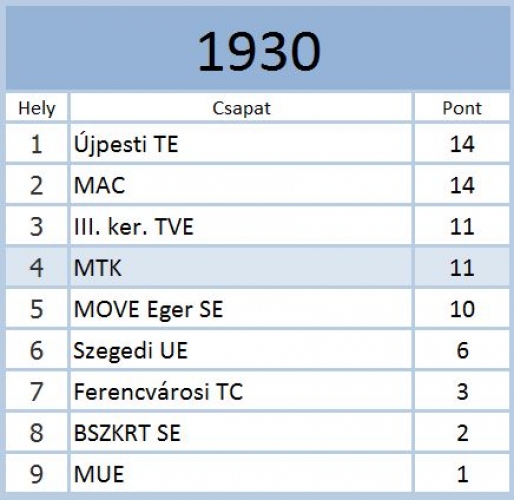The width and height of the screenshot is (514, 500).
Task: Click Szegedi UE's 6 points cell
Action: pos(462,350)
